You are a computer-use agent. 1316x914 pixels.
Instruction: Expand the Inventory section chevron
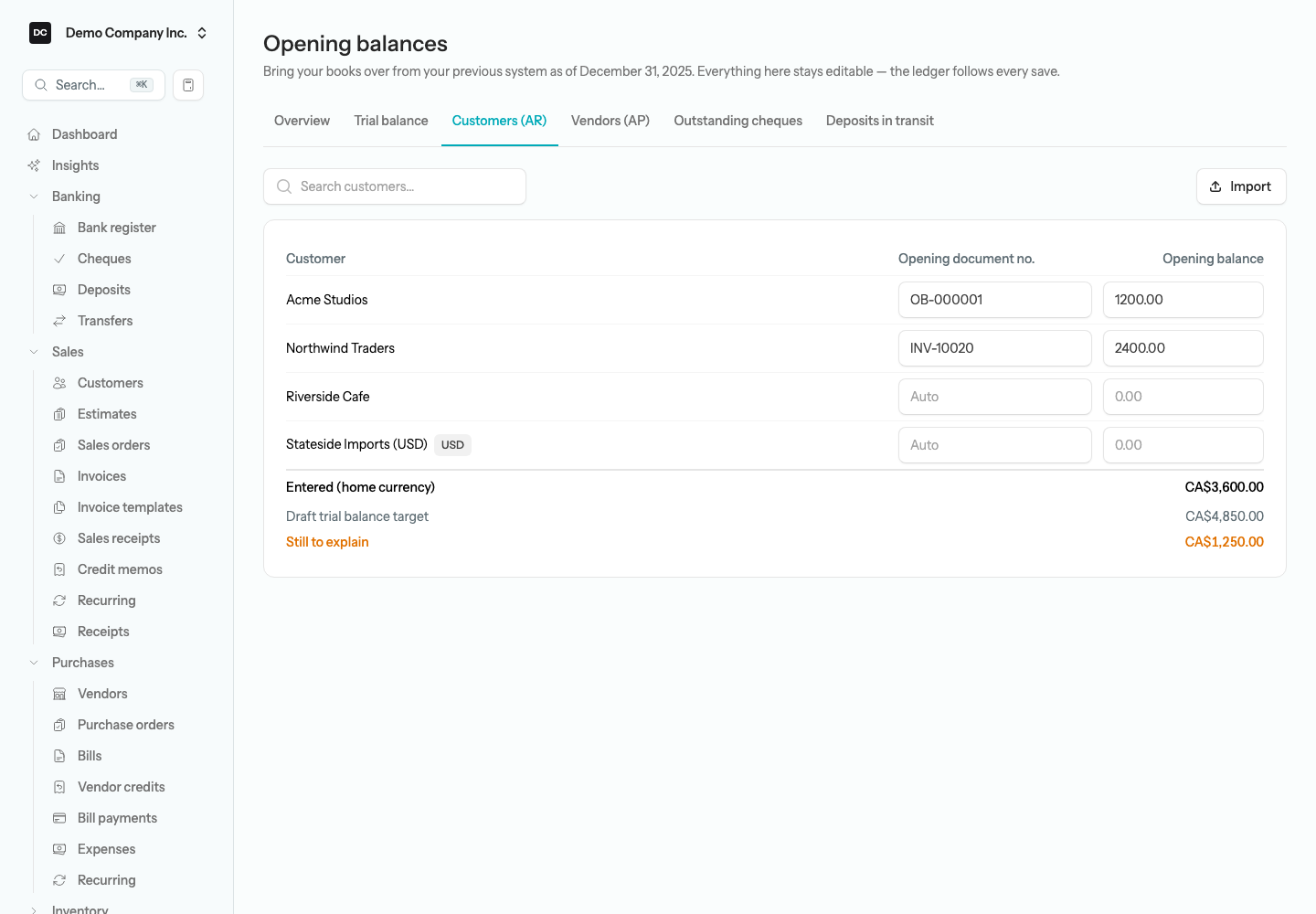click(34, 909)
